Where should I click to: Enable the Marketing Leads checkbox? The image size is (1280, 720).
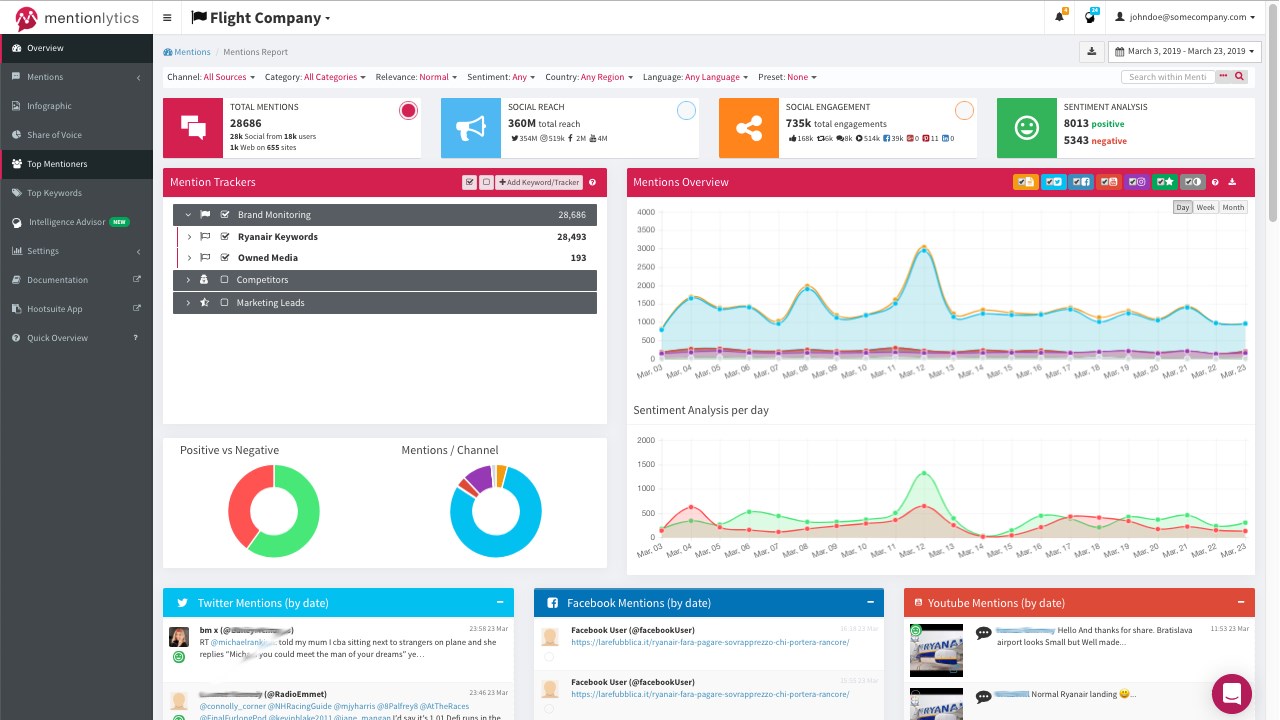(x=225, y=302)
